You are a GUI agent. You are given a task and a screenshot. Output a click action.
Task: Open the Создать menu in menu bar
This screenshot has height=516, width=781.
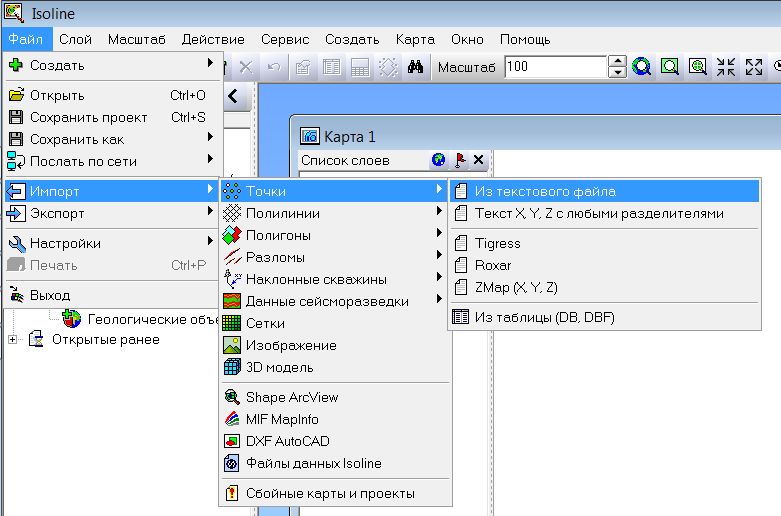click(x=352, y=39)
